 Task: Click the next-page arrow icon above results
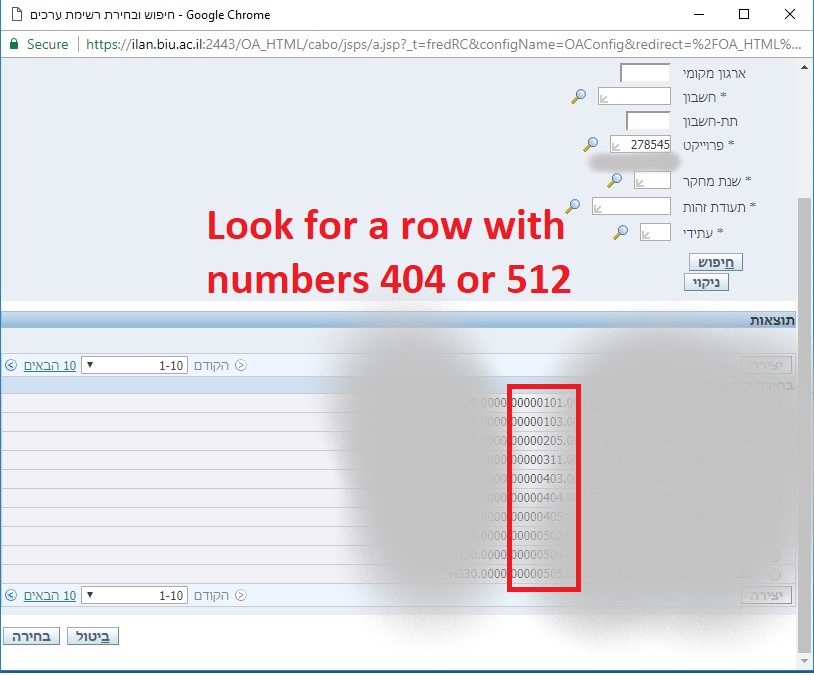pos(10,365)
